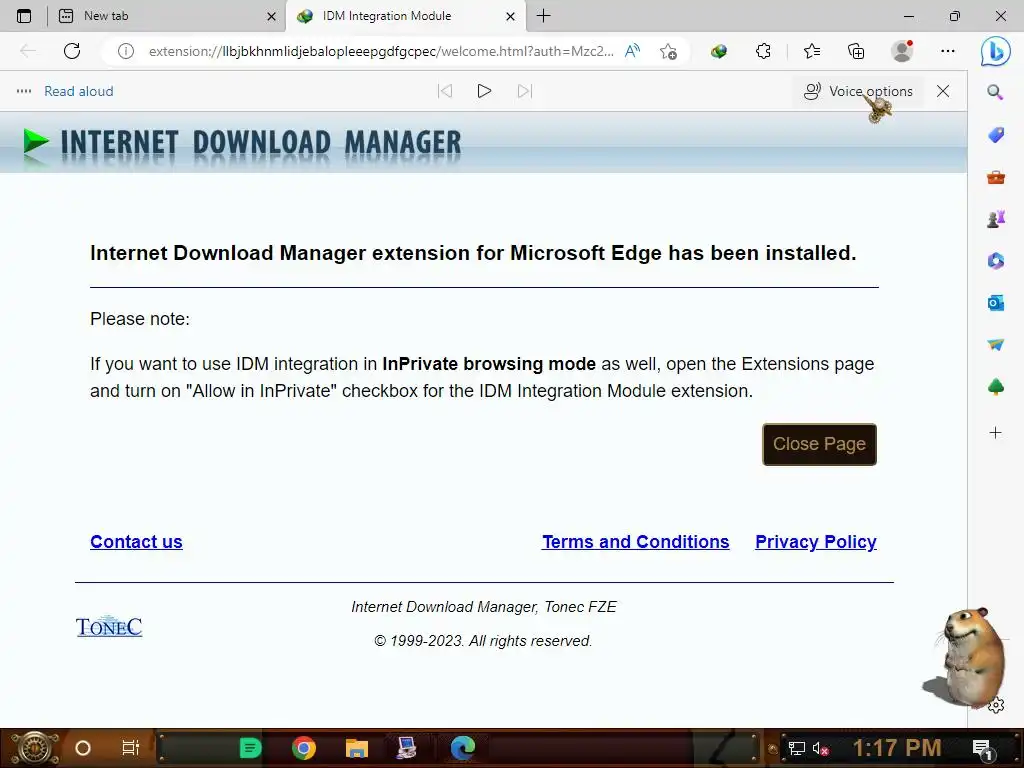Open sidebar Tools briefcase icon
Image resolution: width=1024 pixels, height=768 pixels.
point(995,177)
